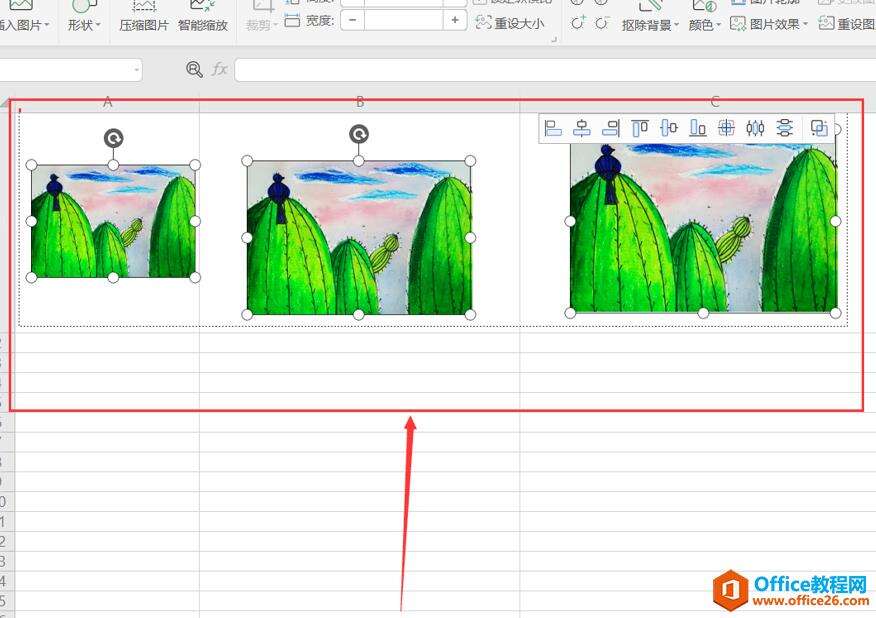Select the middle cactus picture in column B
Viewport: 876px width, 618px height.
(359, 239)
